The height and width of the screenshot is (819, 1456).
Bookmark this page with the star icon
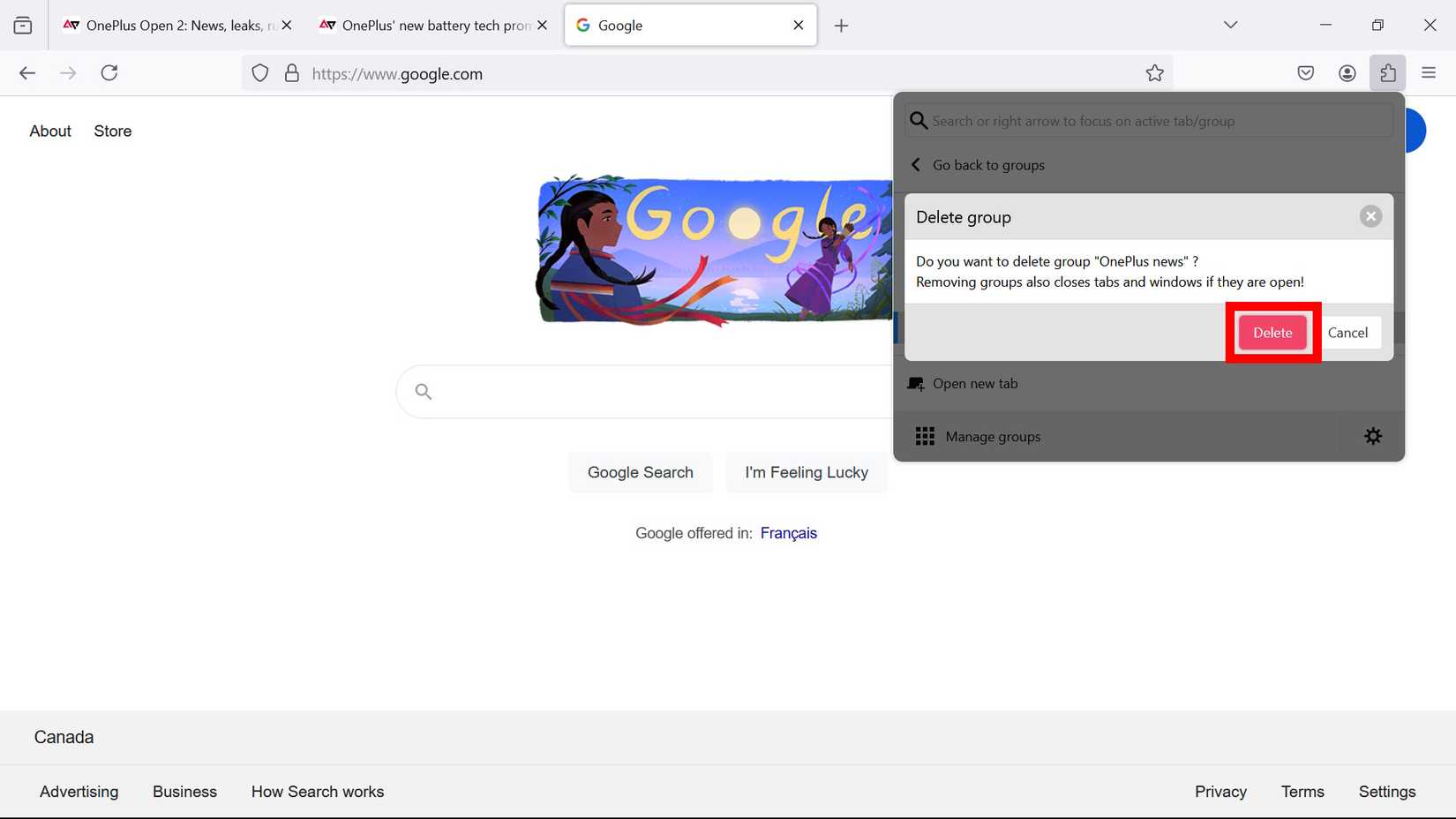(1154, 73)
